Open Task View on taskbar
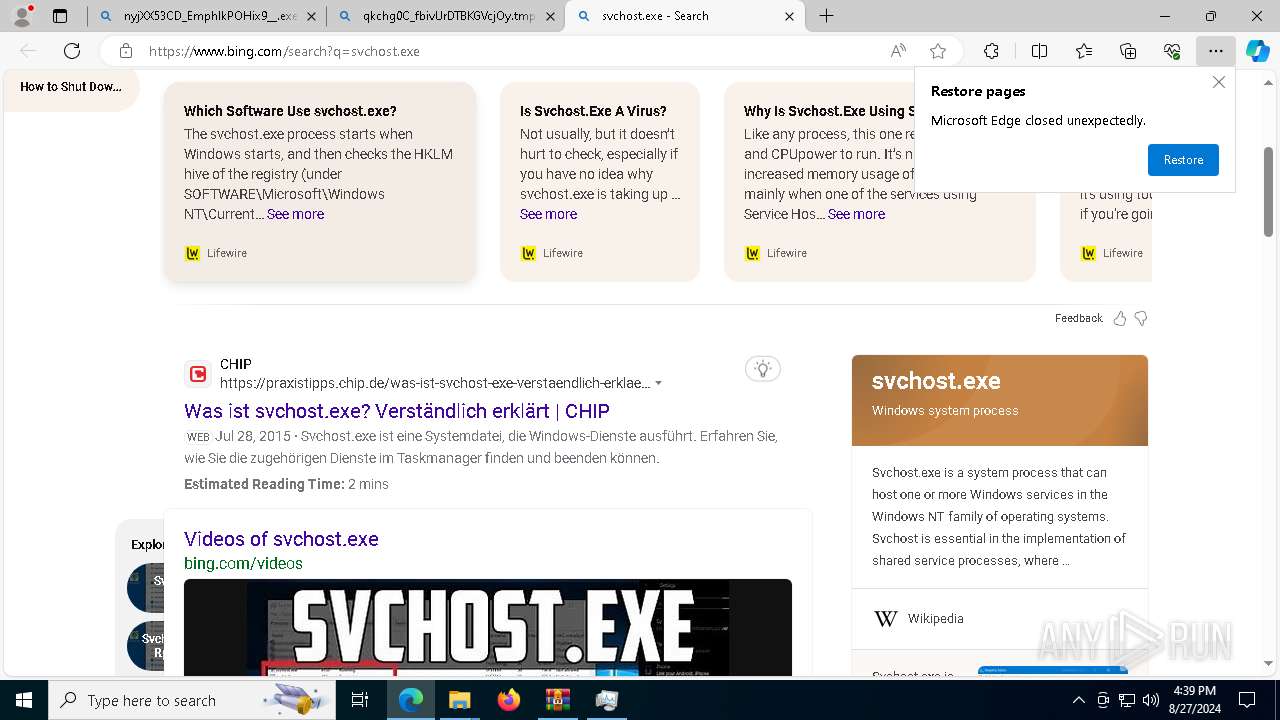 coord(360,700)
